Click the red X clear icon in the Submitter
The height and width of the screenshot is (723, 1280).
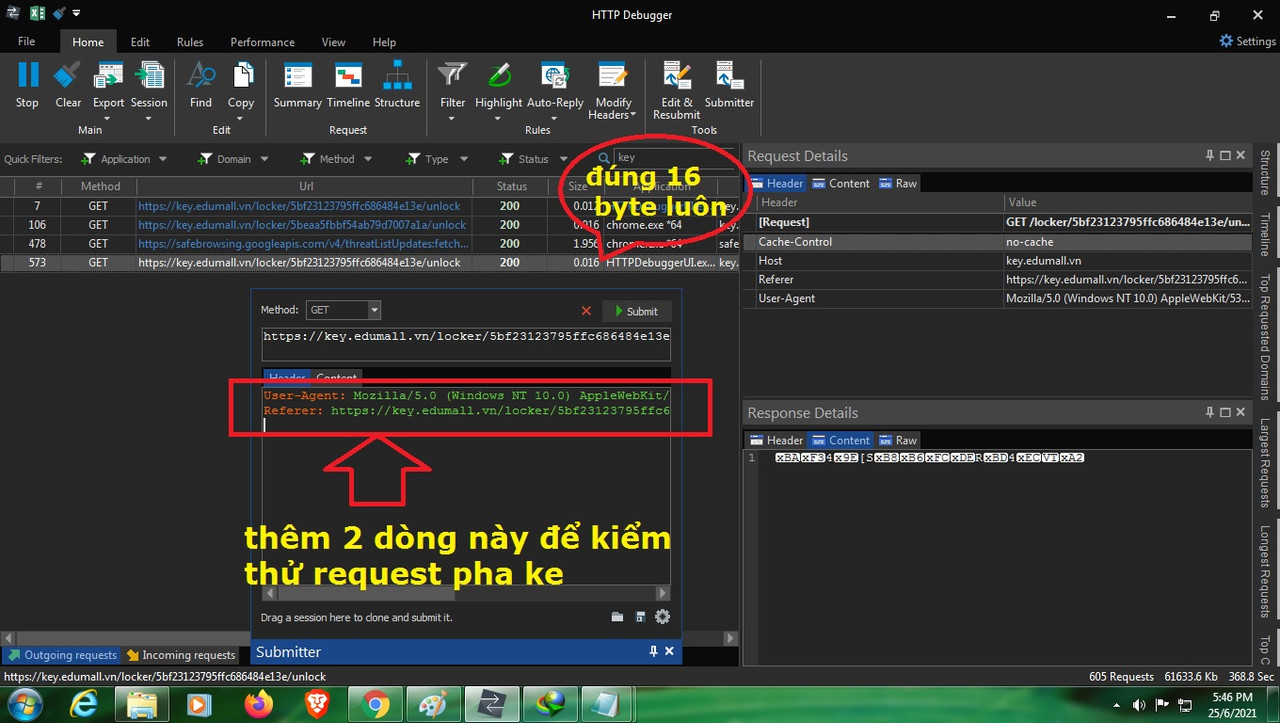coord(586,311)
